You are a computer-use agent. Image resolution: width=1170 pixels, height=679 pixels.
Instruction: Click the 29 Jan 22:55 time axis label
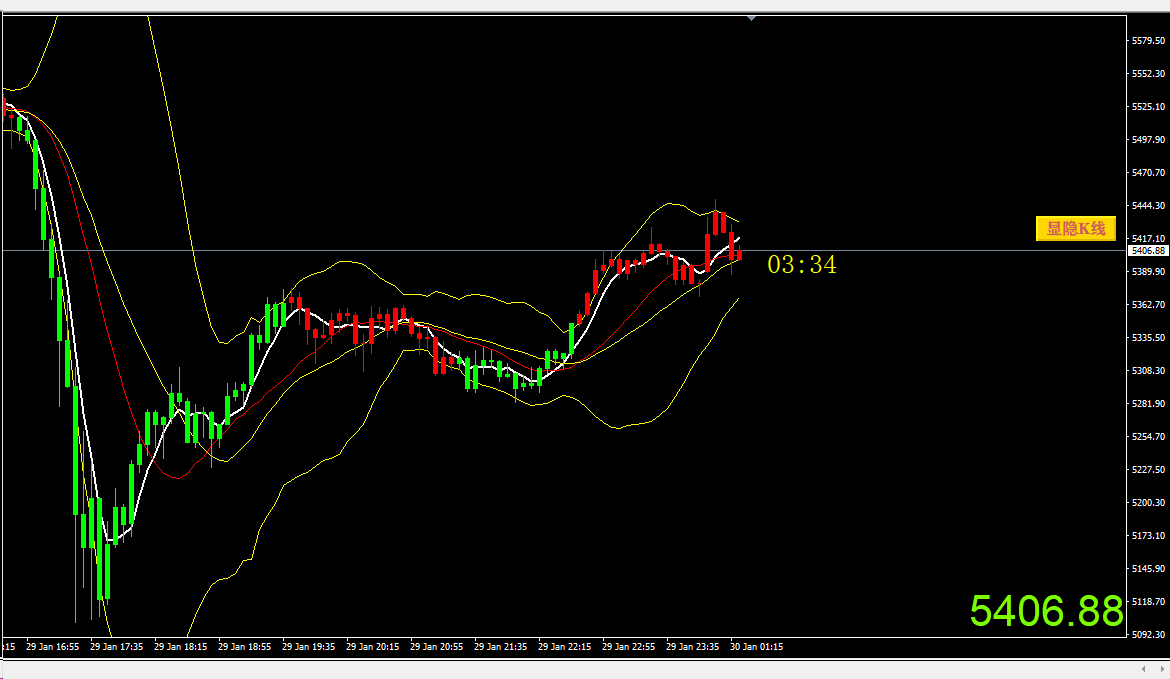click(629, 647)
